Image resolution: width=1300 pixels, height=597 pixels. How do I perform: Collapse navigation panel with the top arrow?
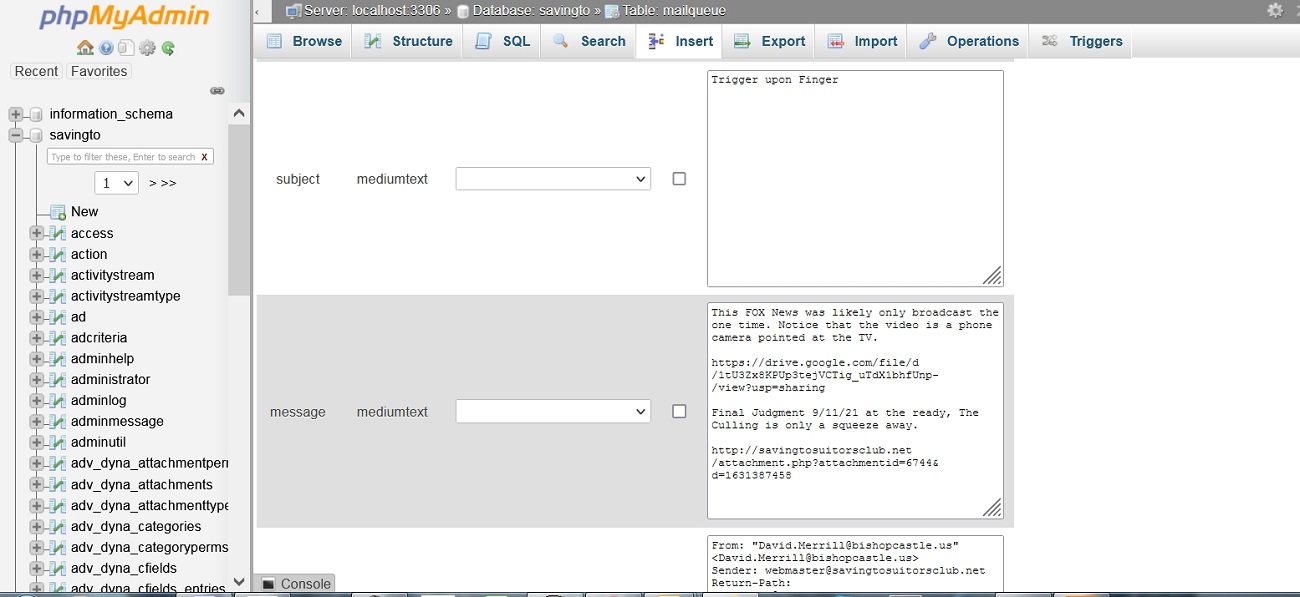coord(257,11)
